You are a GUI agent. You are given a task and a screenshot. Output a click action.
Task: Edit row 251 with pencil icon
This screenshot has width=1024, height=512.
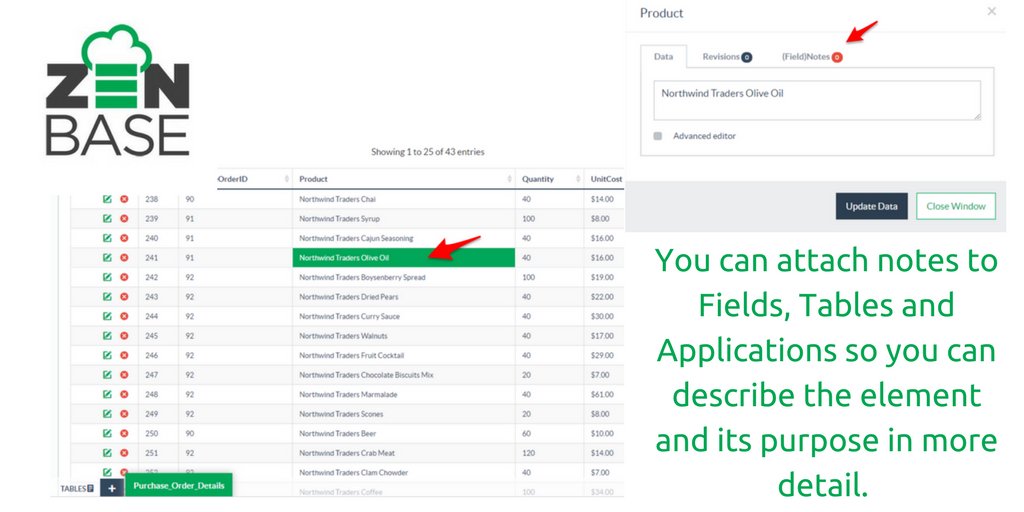tap(108, 453)
